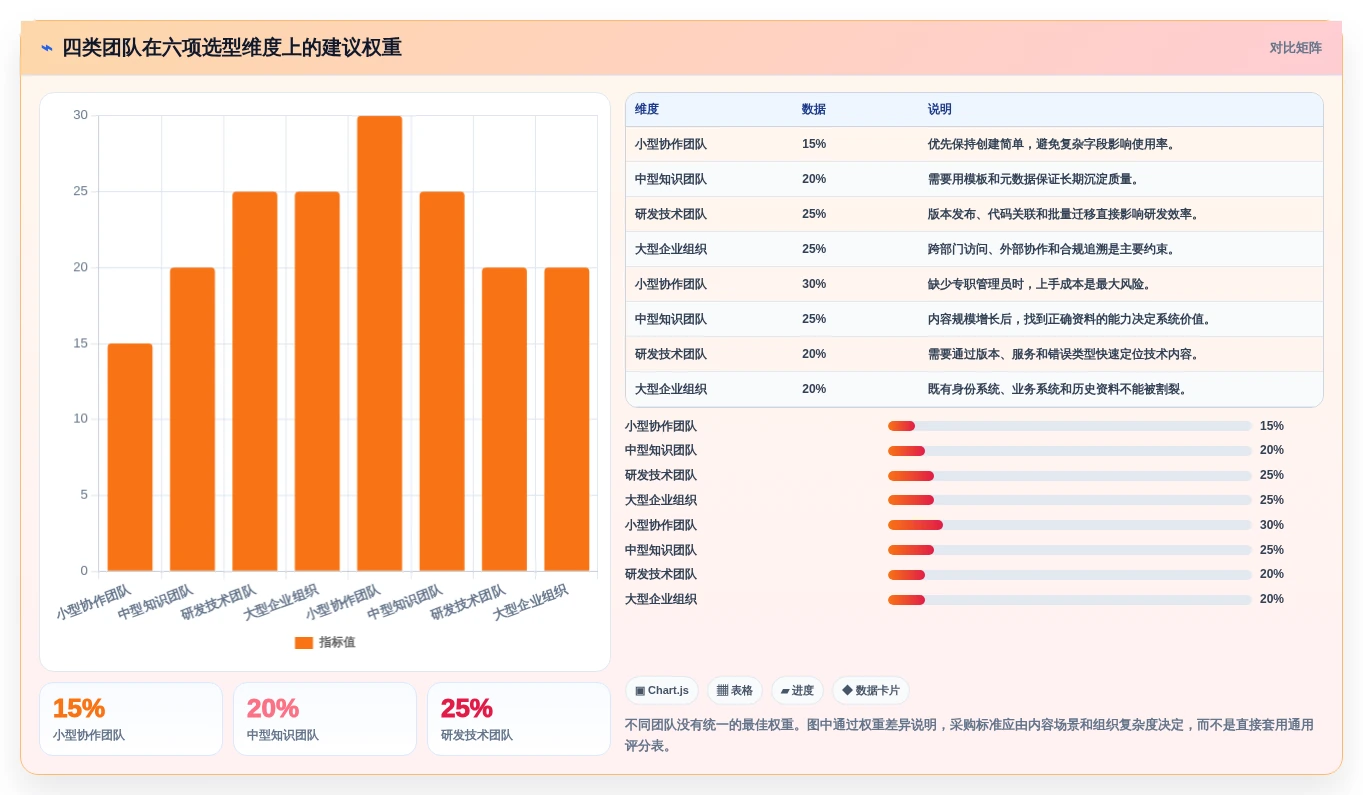Image resolution: width=1363 pixels, height=795 pixels.
Task: Click the table cell 需要通过版本、服务和错误类型
Action: pyautogui.click(x=1121, y=354)
